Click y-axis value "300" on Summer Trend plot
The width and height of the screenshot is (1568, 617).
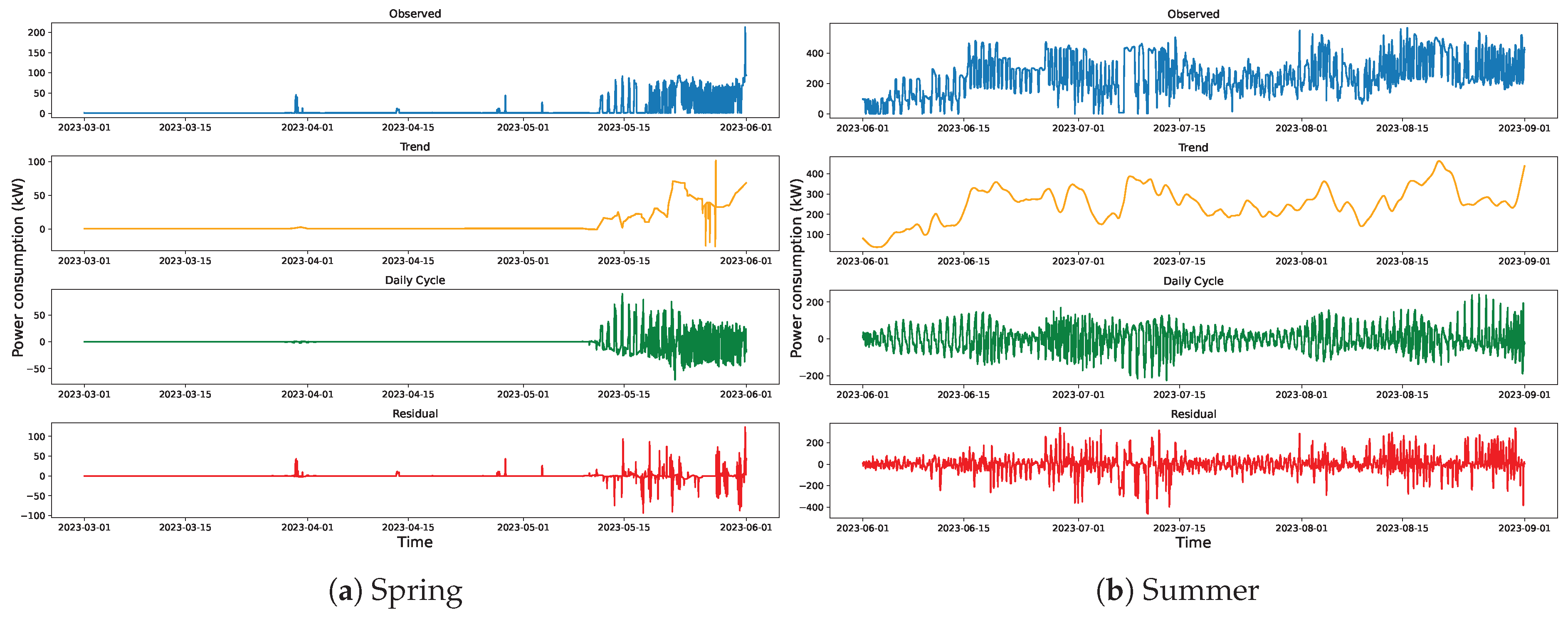(815, 194)
